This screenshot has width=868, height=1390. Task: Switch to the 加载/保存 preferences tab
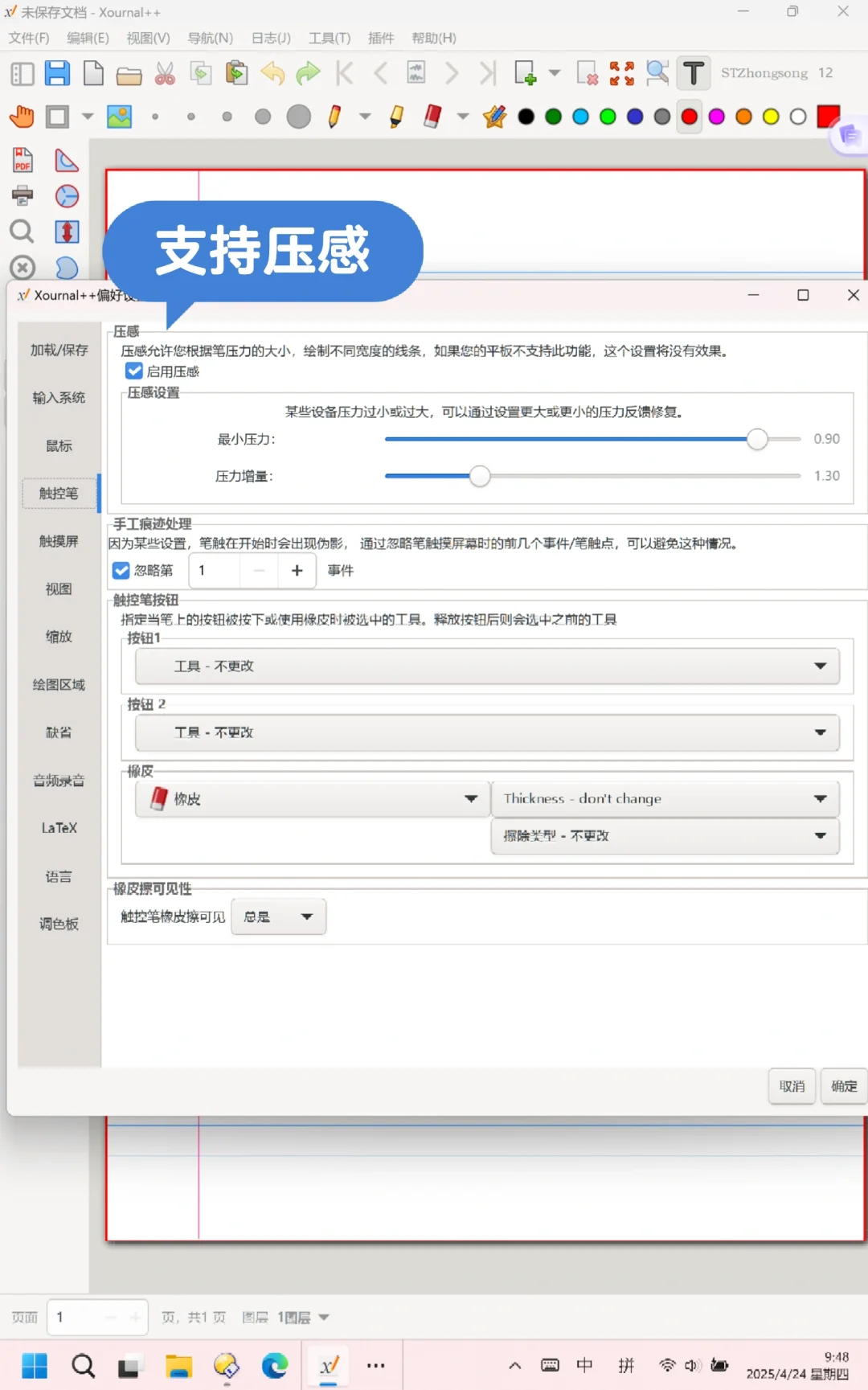coord(59,350)
